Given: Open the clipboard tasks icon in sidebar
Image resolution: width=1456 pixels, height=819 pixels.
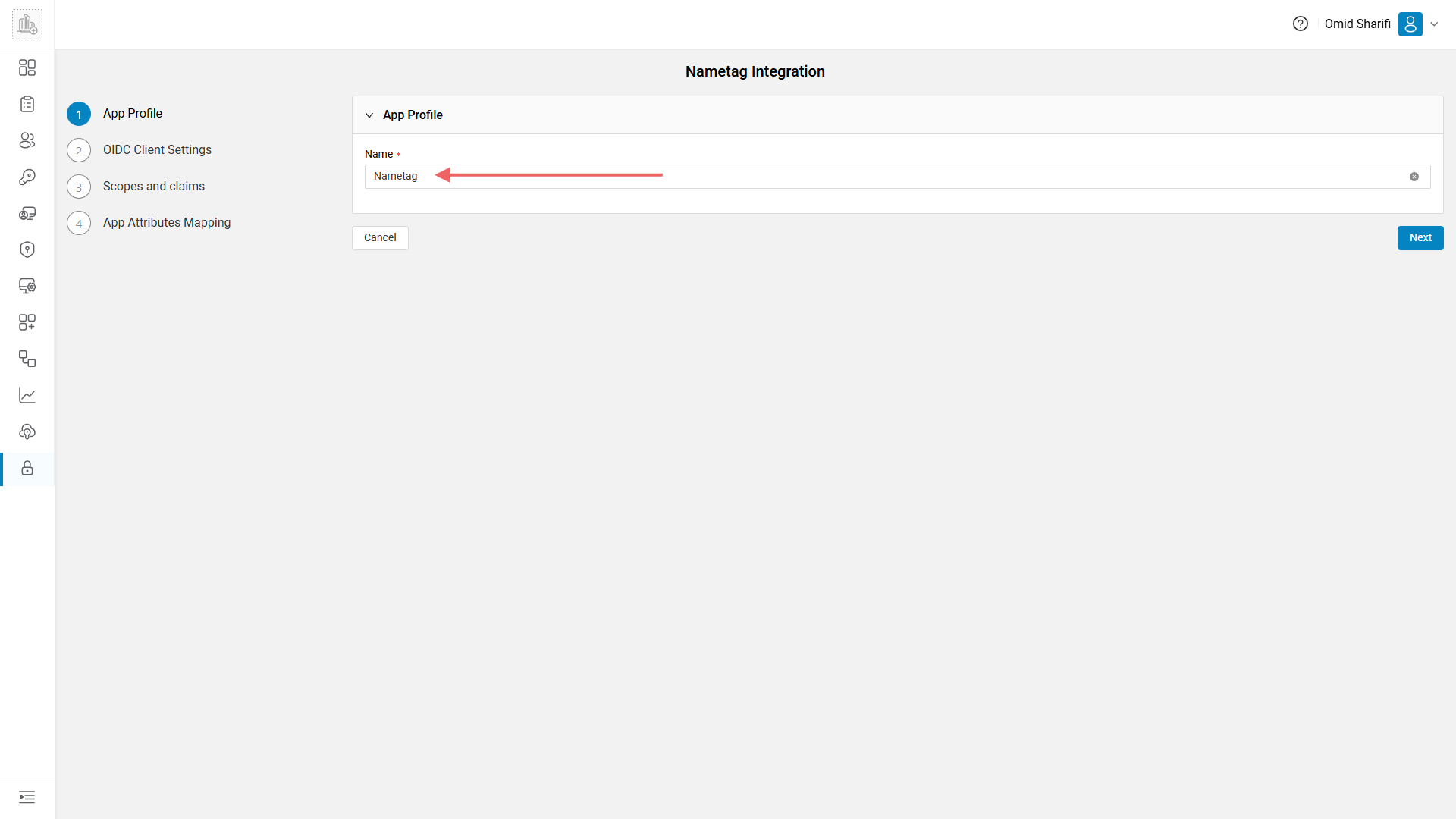Looking at the screenshot, I should coord(27,104).
